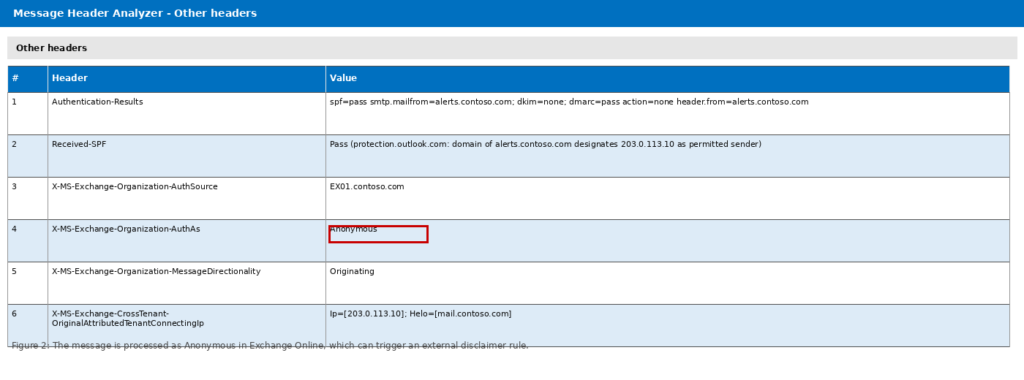Click row number 5 cell
The image size is (1024, 380).
click(x=27, y=283)
